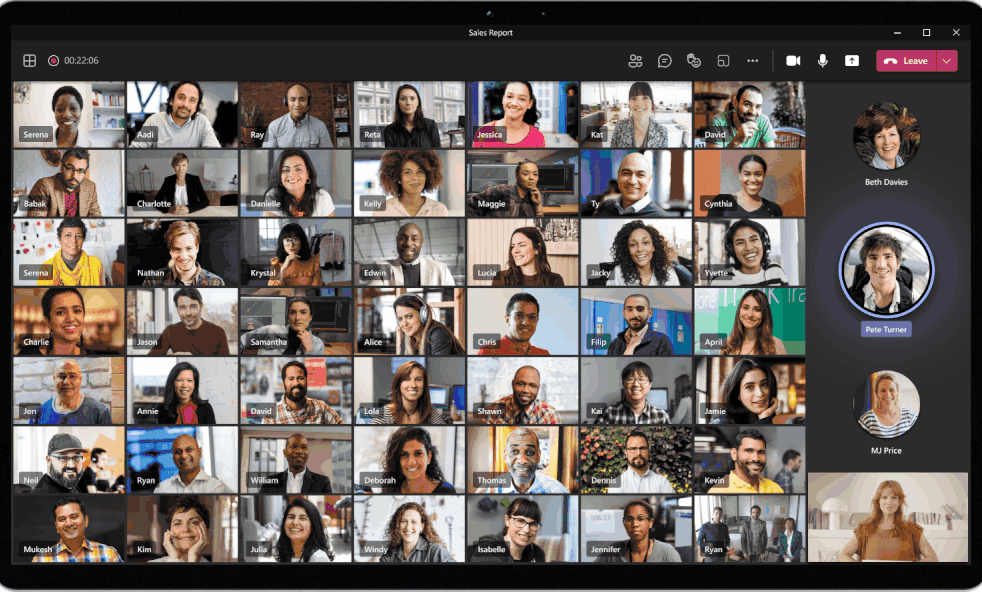Select Lola's video tile
This screenshot has height=603, width=982.
409,391
